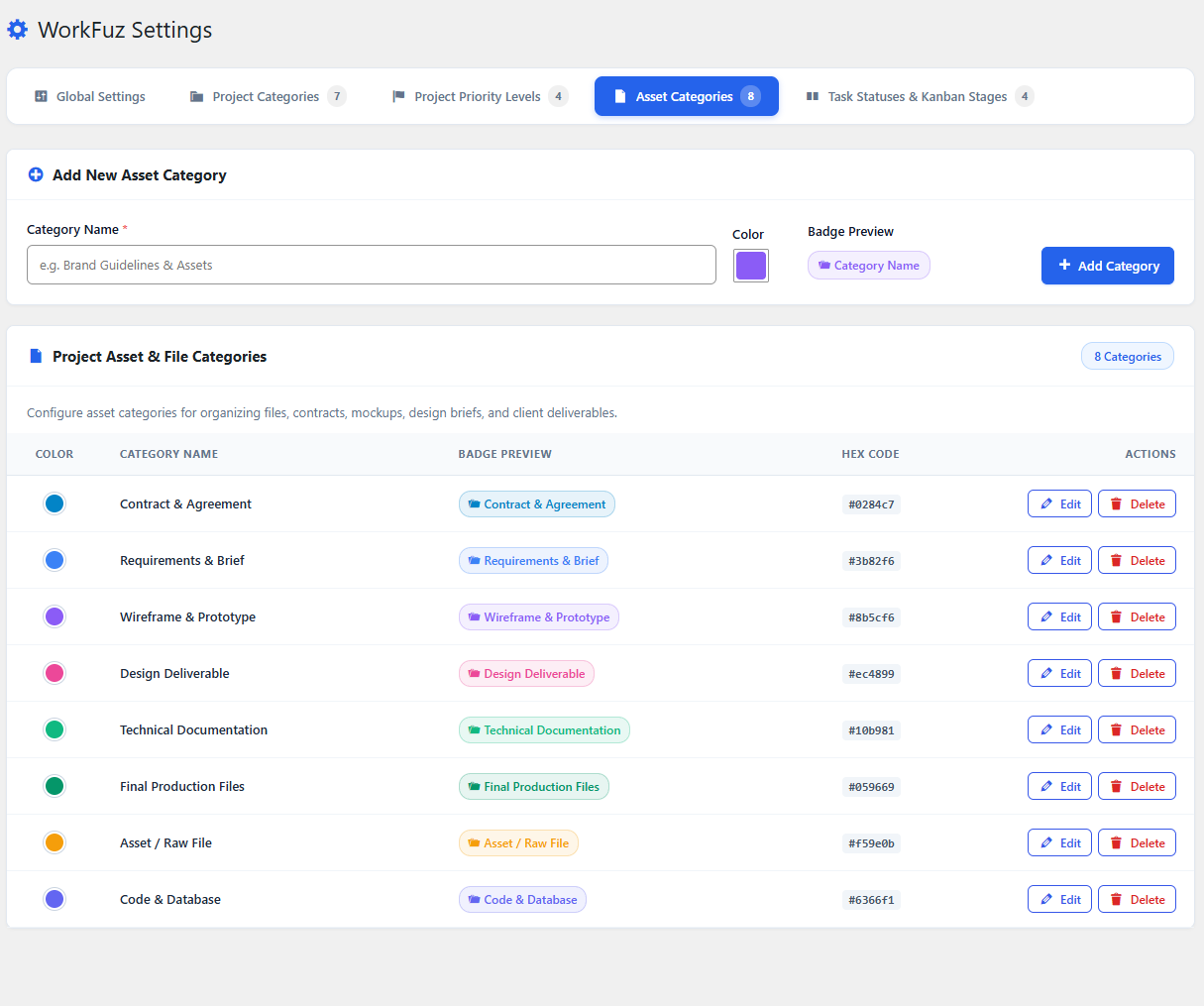
Task: Delete the Final Production Files category
Action: (x=1137, y=786)
